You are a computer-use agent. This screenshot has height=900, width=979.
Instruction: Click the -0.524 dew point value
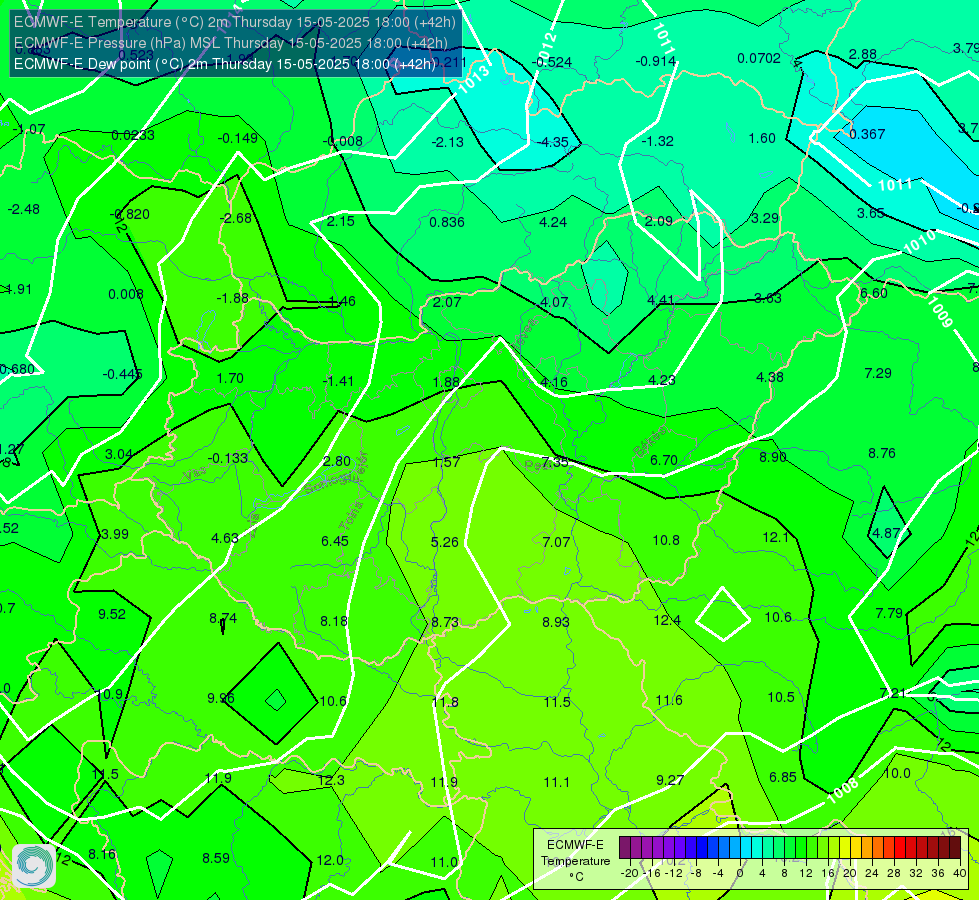coord(551,62)
